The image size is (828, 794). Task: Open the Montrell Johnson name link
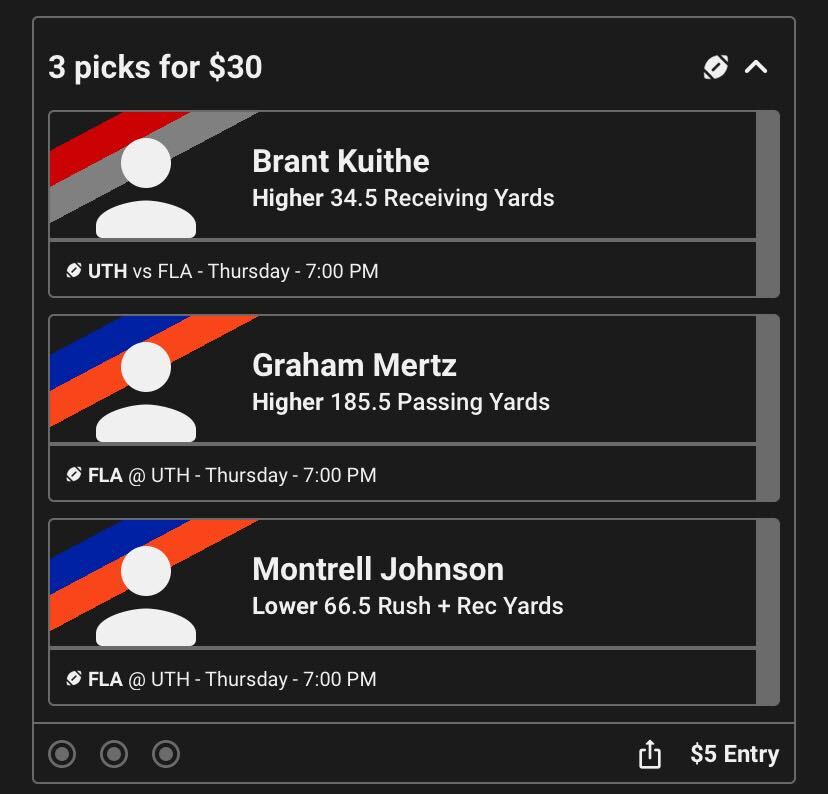point(378,569)
